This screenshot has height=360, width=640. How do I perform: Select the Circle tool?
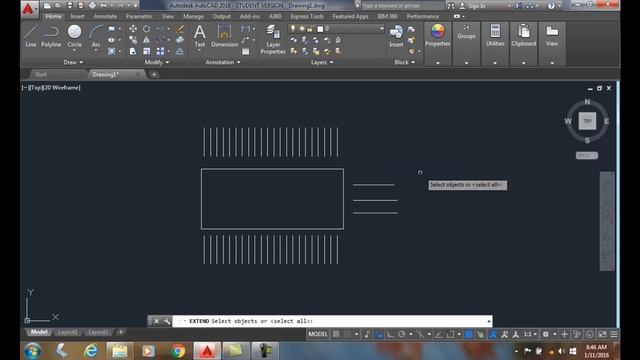(x=74, y=35)
